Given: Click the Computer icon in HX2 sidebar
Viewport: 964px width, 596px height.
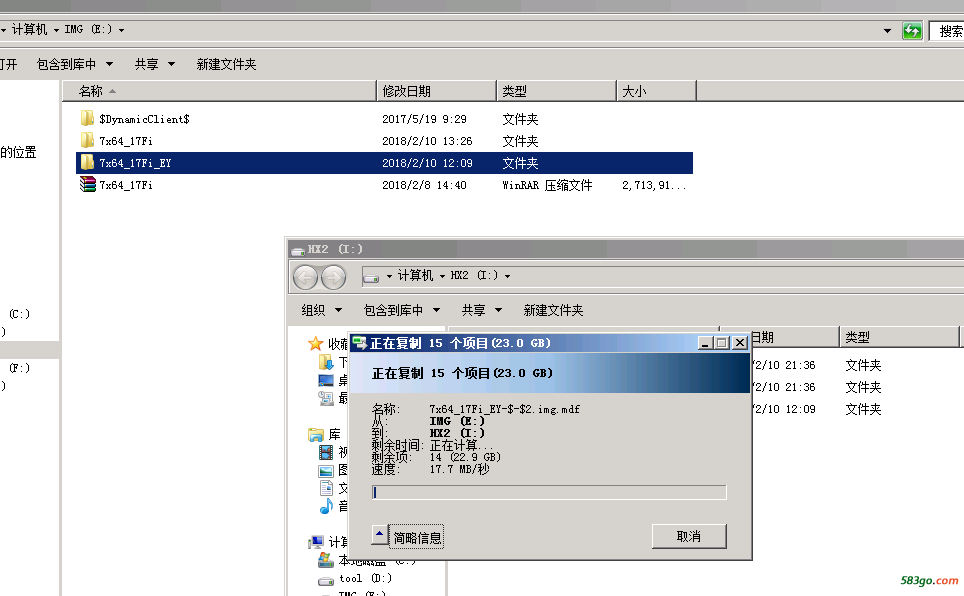Looking at the screenshot, I should coord(316,542).
